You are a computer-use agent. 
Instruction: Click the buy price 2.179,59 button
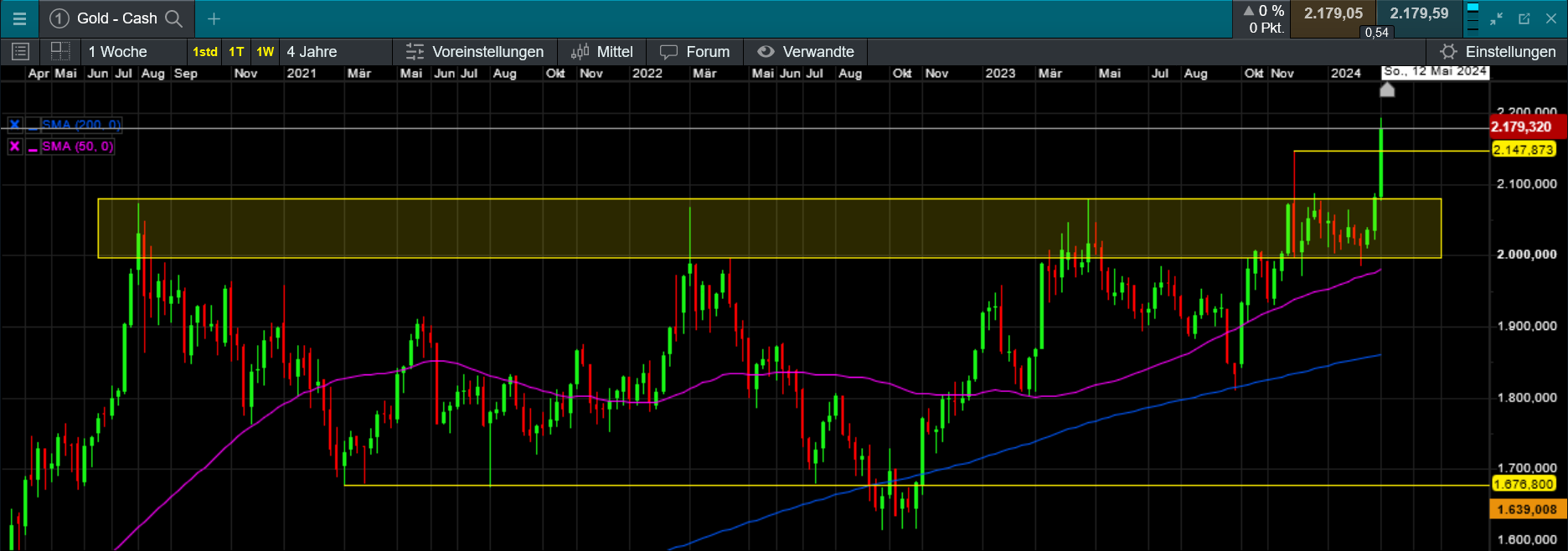tap(1419, 13)
